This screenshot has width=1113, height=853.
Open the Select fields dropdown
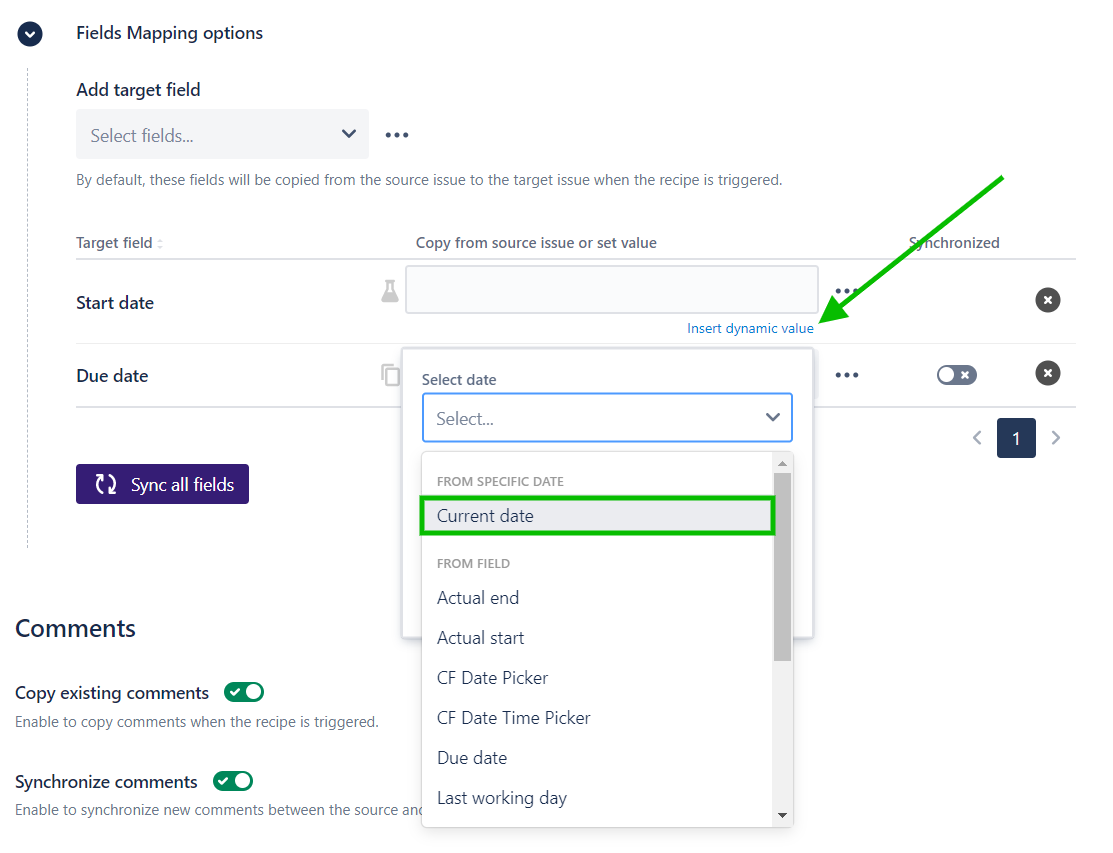(222, 135)
